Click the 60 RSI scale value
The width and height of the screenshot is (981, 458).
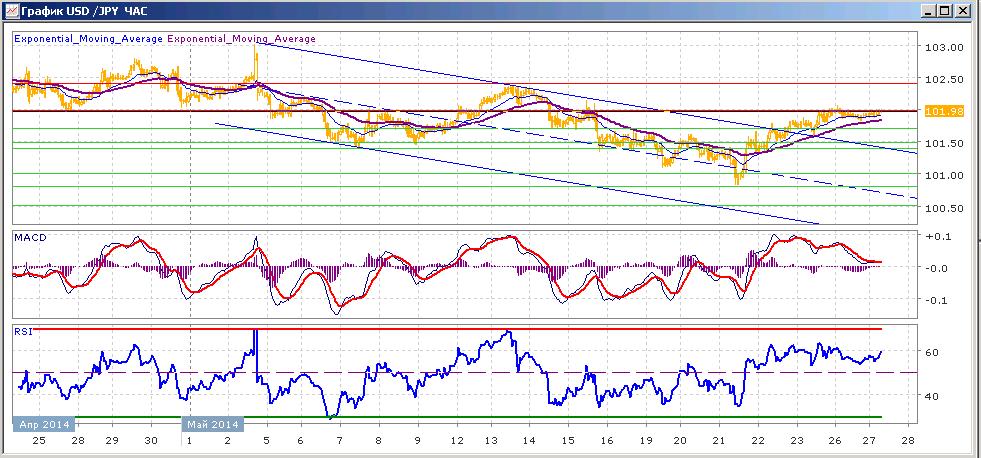(932, 352)
